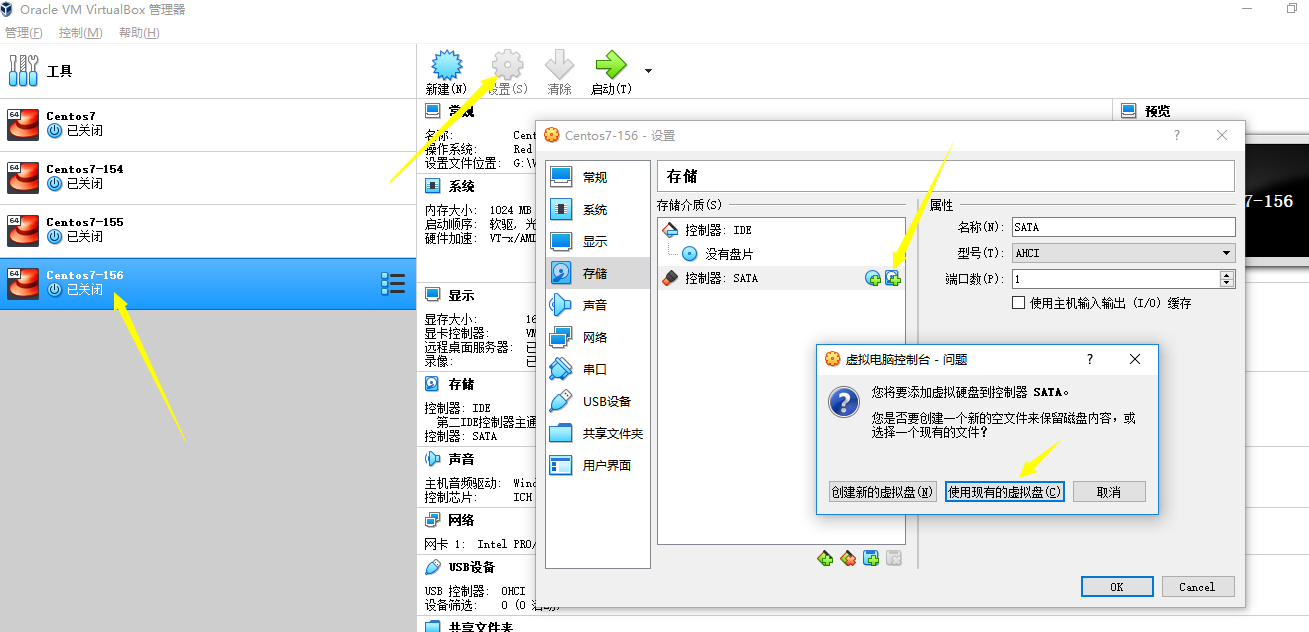Viewport: 1309px width, 632px height.
Task: Click the add new storage controller icon
Action: [x=825, y=559]
